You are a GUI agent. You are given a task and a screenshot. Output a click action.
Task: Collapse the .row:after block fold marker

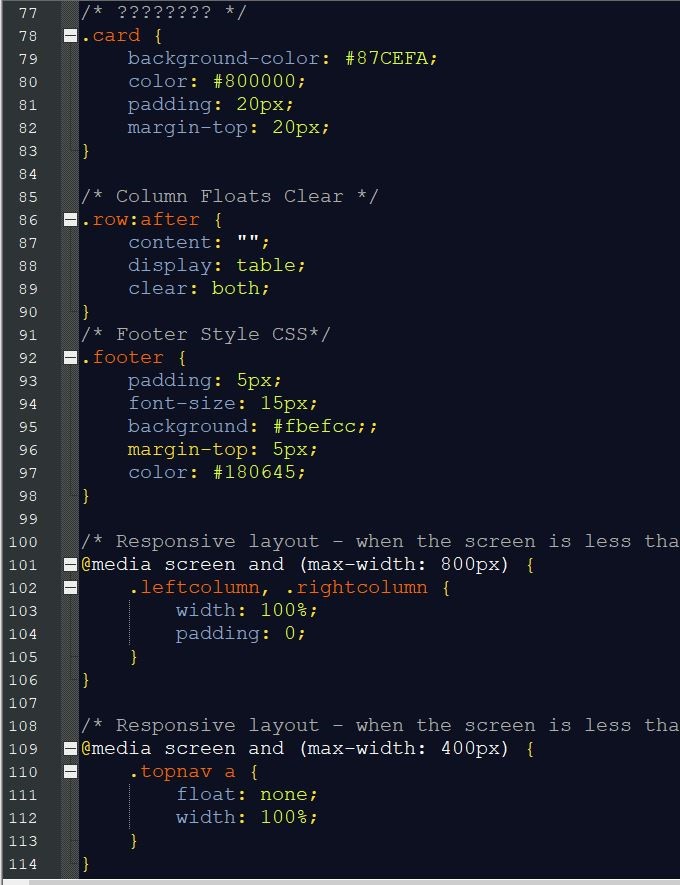(70, 220)
